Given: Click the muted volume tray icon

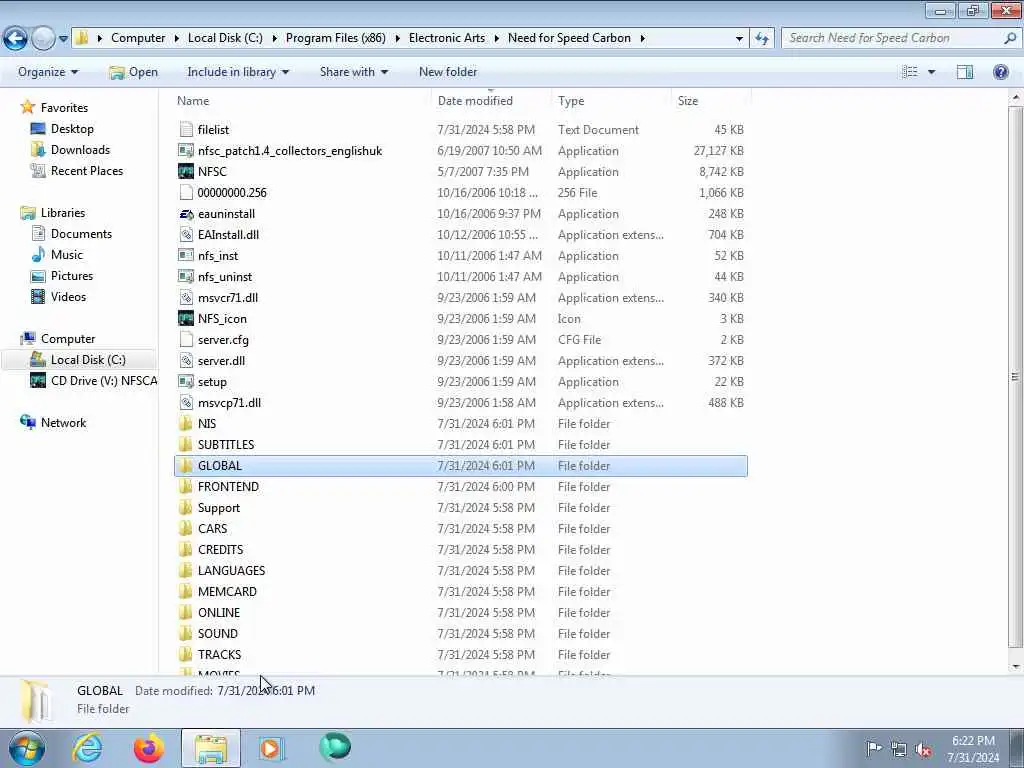Looking at the screenshot, I should click(x=923, y=750).
